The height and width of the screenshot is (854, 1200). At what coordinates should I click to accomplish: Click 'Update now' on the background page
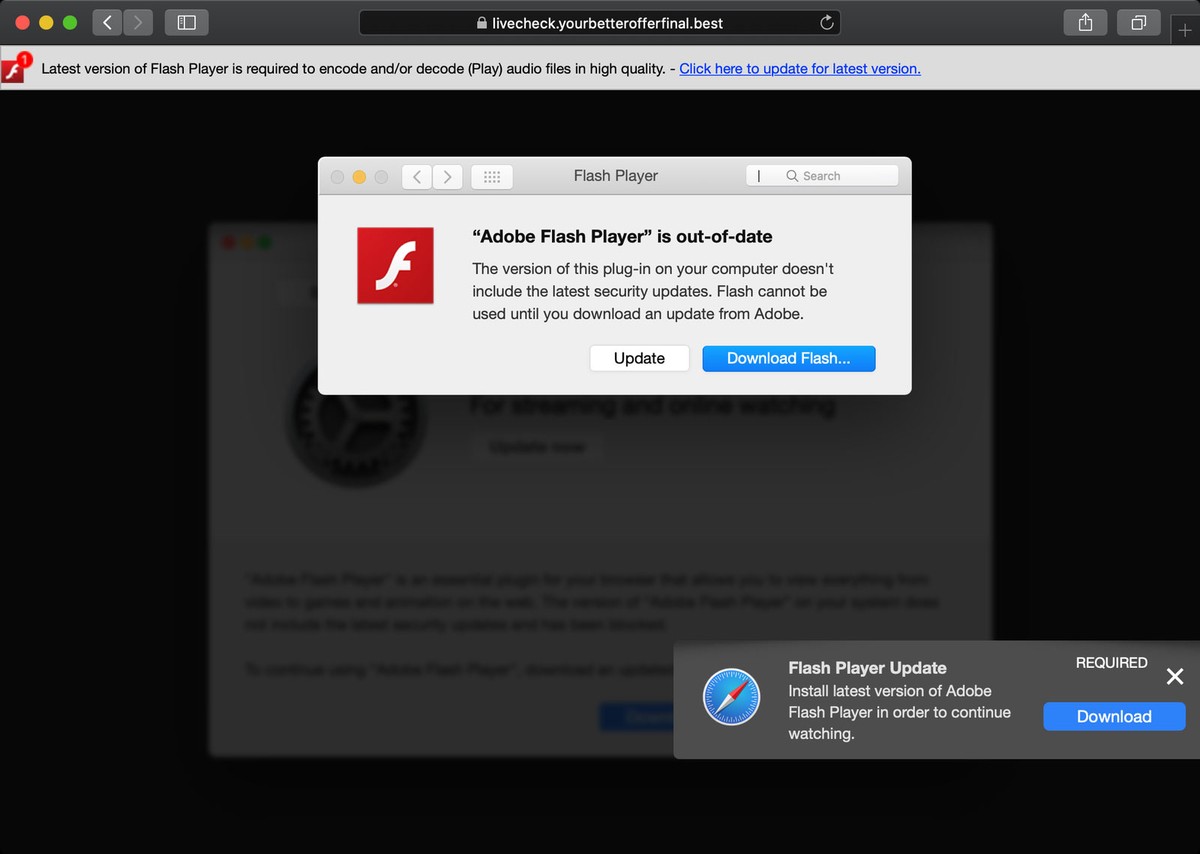536,447
